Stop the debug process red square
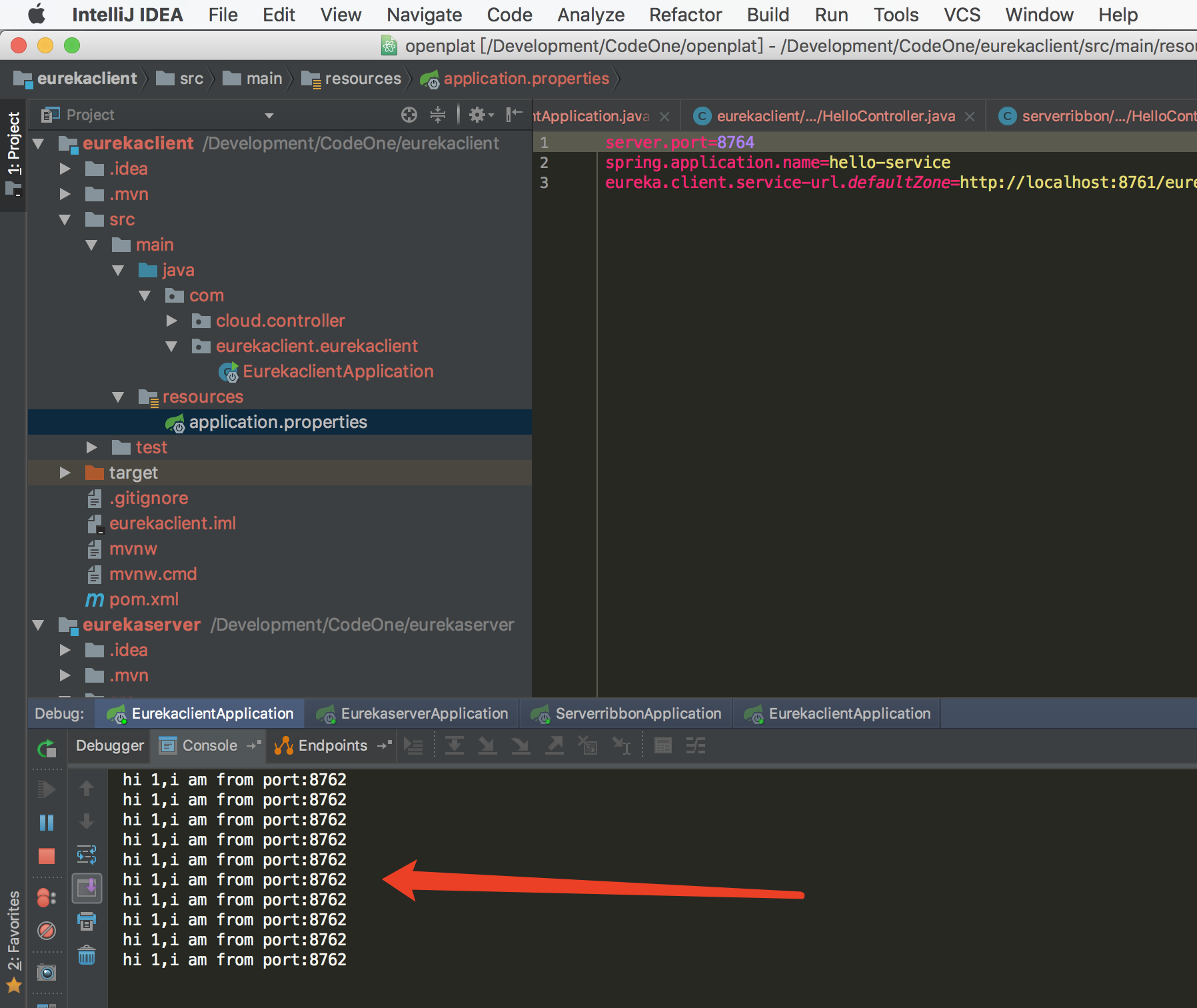 [x=47, y=856]
